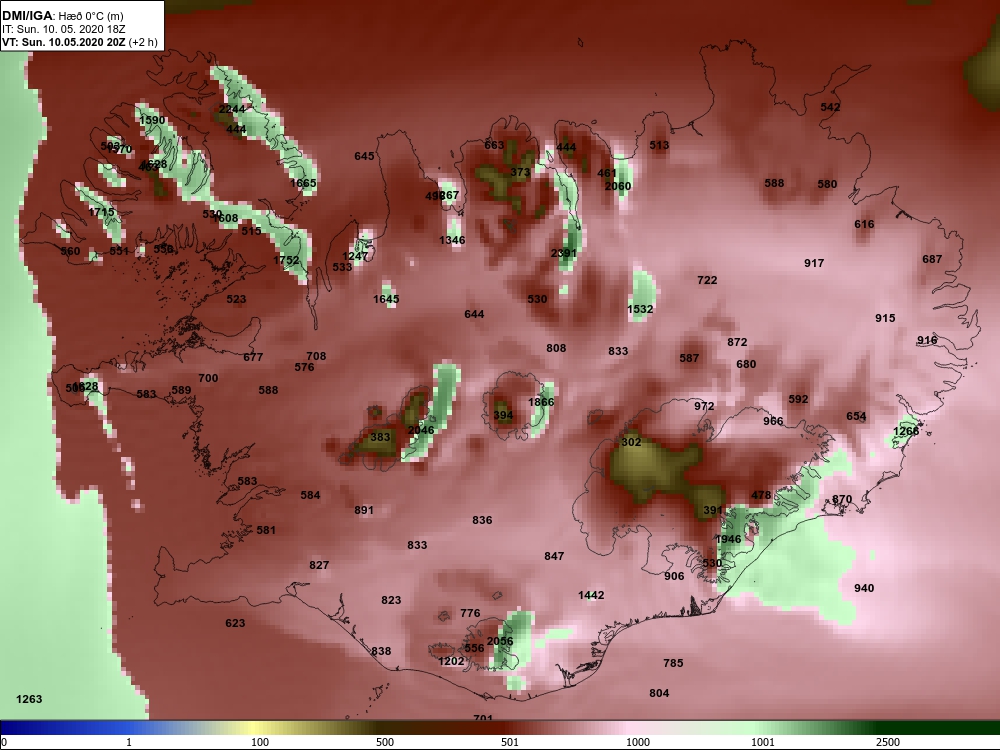Click the map value '383'
This screenshot has height=750, width=1000.
click(x=380, y=438)
